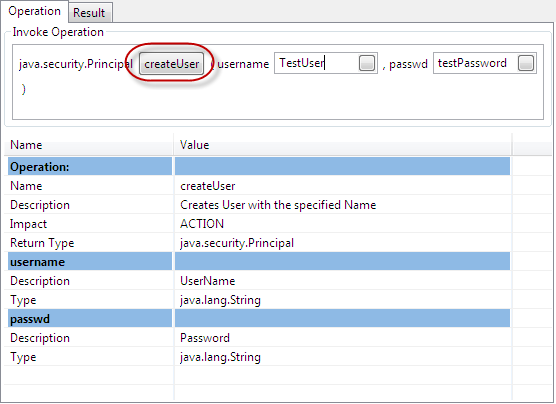Select the blue Operation: section row

click(259, 167)
